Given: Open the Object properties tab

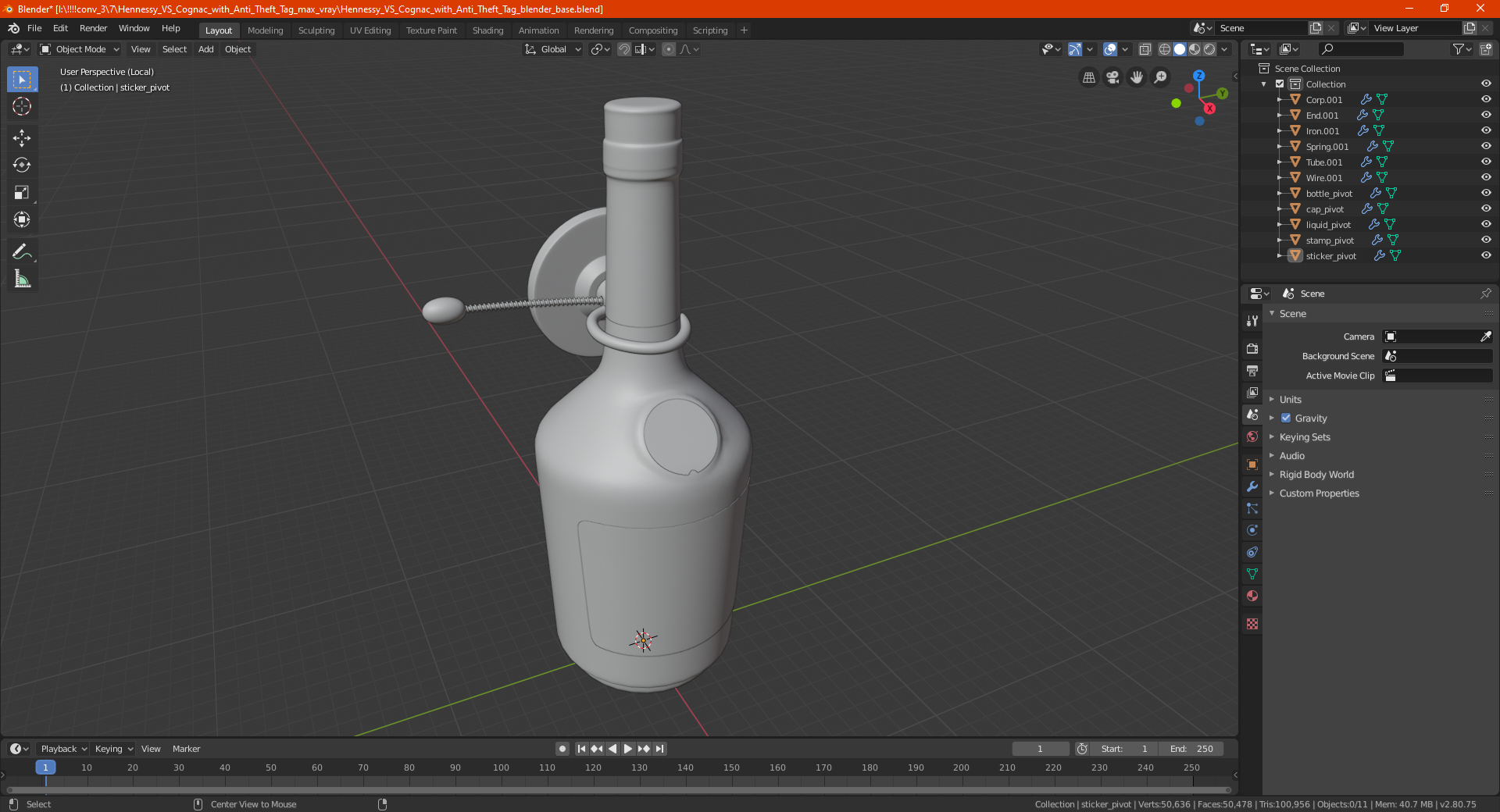Looking at the screenshot, I should 1252,464.
